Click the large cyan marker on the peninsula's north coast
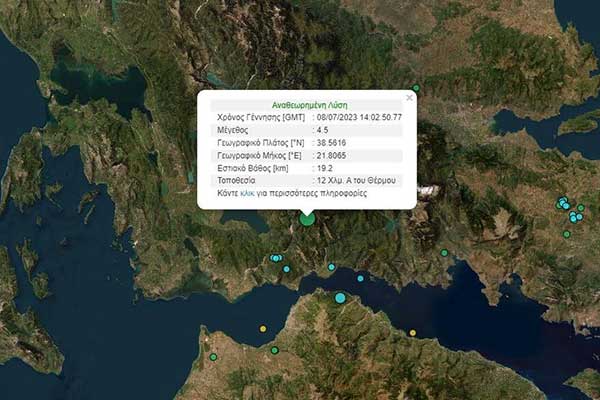The width and height of the screenshot is (600, 400). [340, 298]
